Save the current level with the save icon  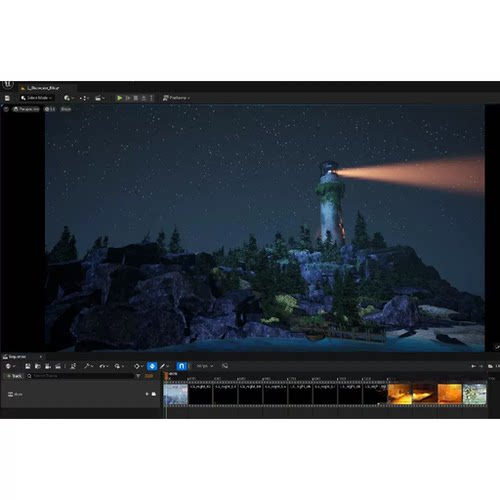pos(7,98)
